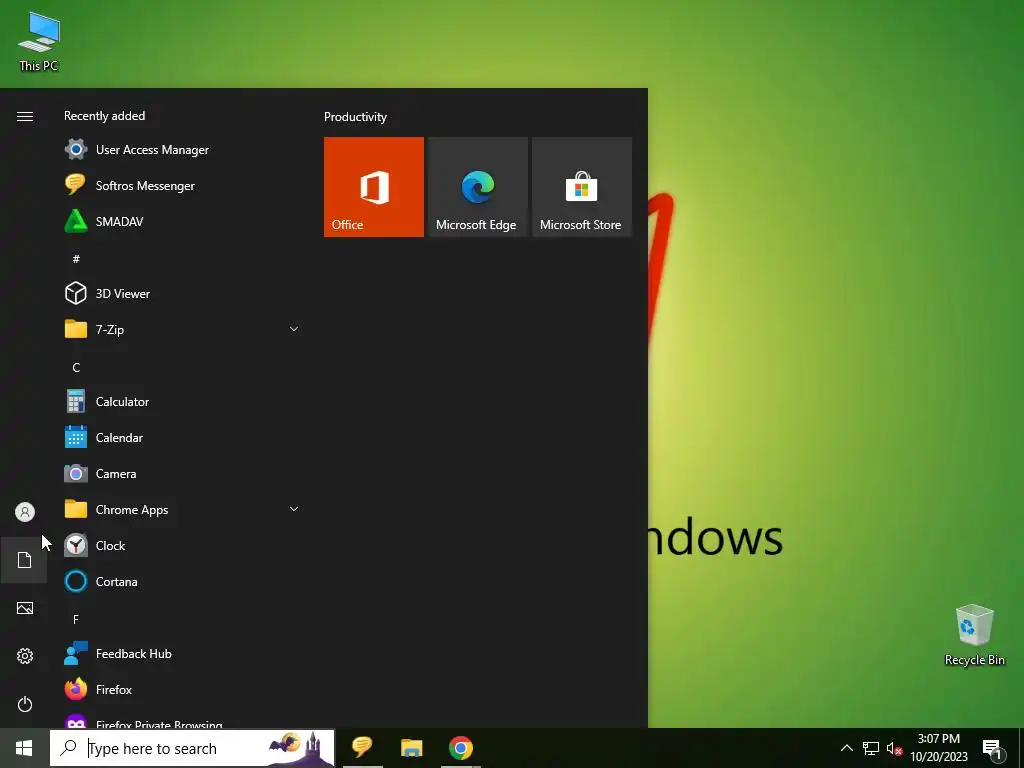Screen dimensions: 1024x768
Task: Open the This PC desktop icon
Action: 39,42
